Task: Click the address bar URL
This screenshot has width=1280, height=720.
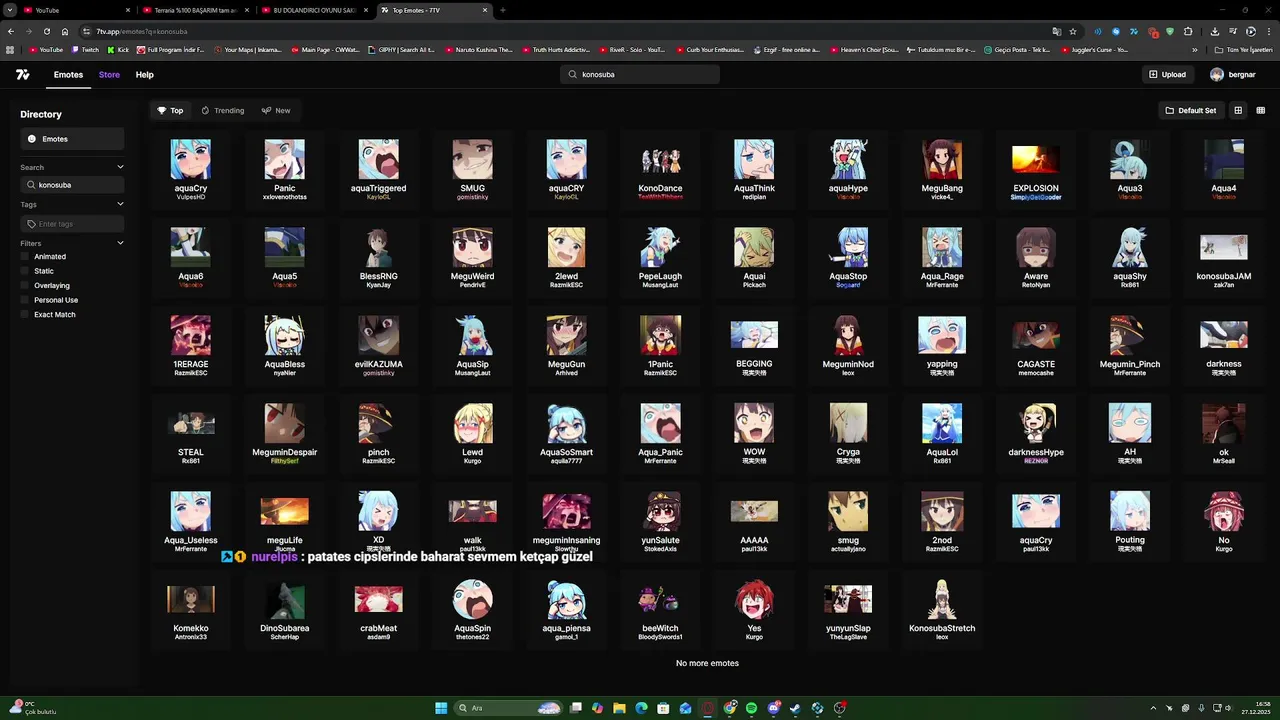Action: pos(142,31)
